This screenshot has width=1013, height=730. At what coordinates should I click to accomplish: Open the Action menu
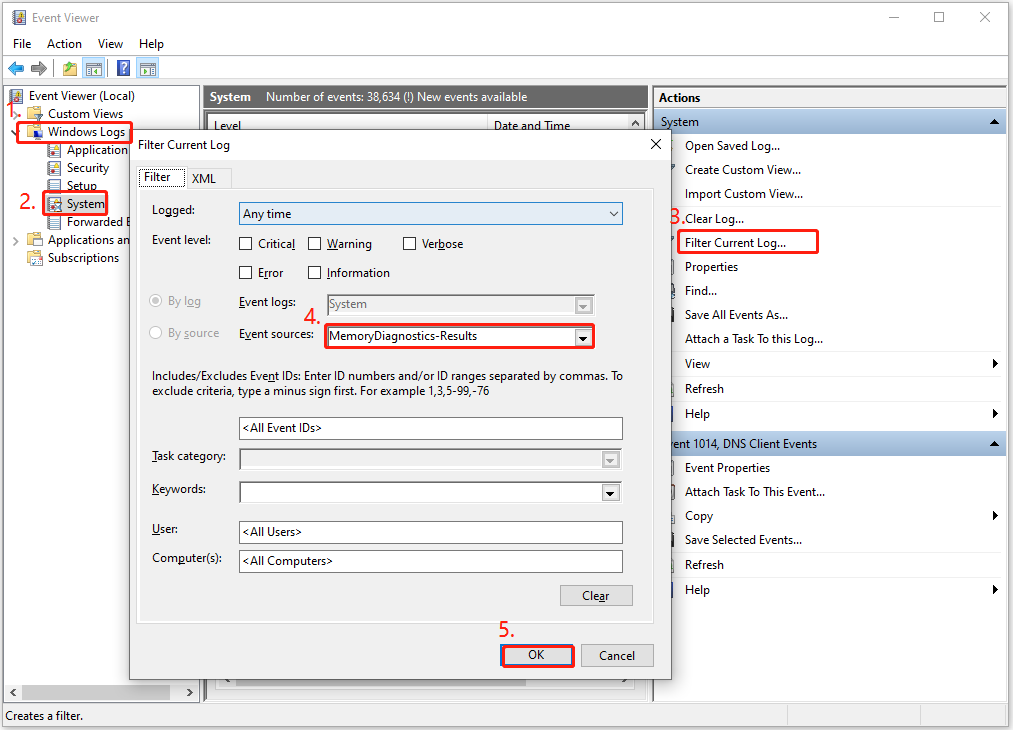coord(64,43)
